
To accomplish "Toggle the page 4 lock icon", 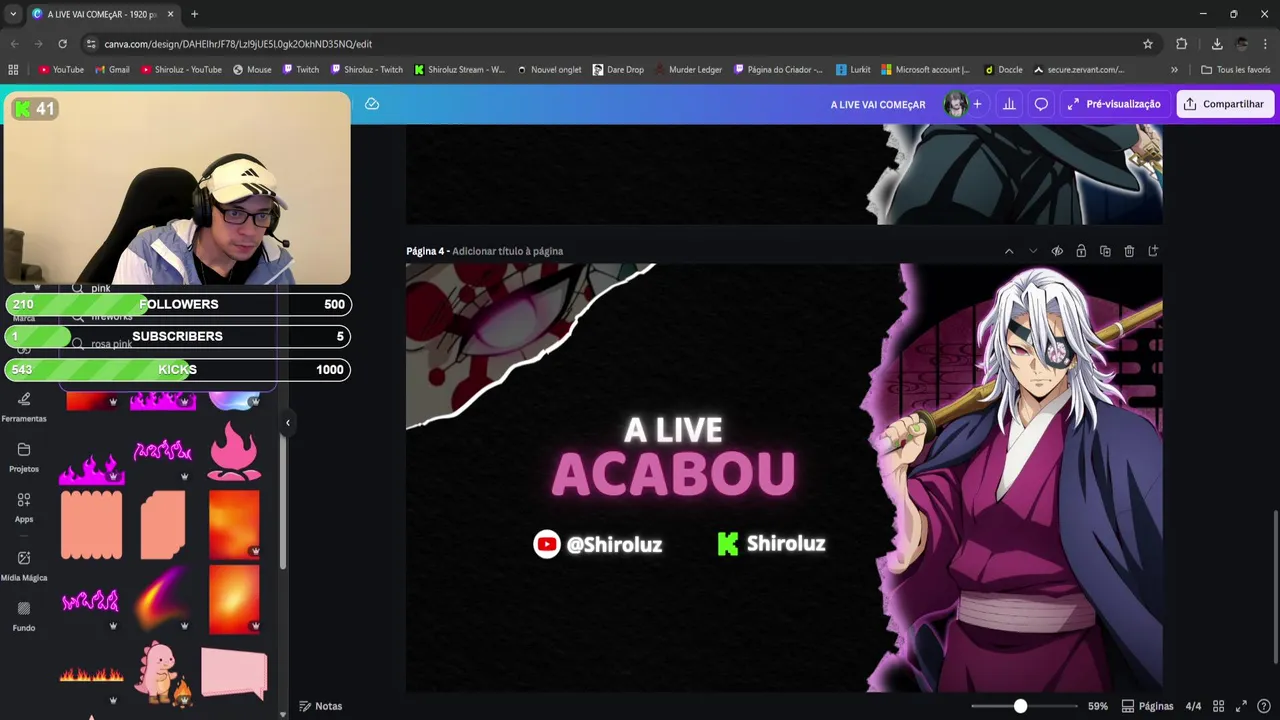I will click(x=1081, y=251).
